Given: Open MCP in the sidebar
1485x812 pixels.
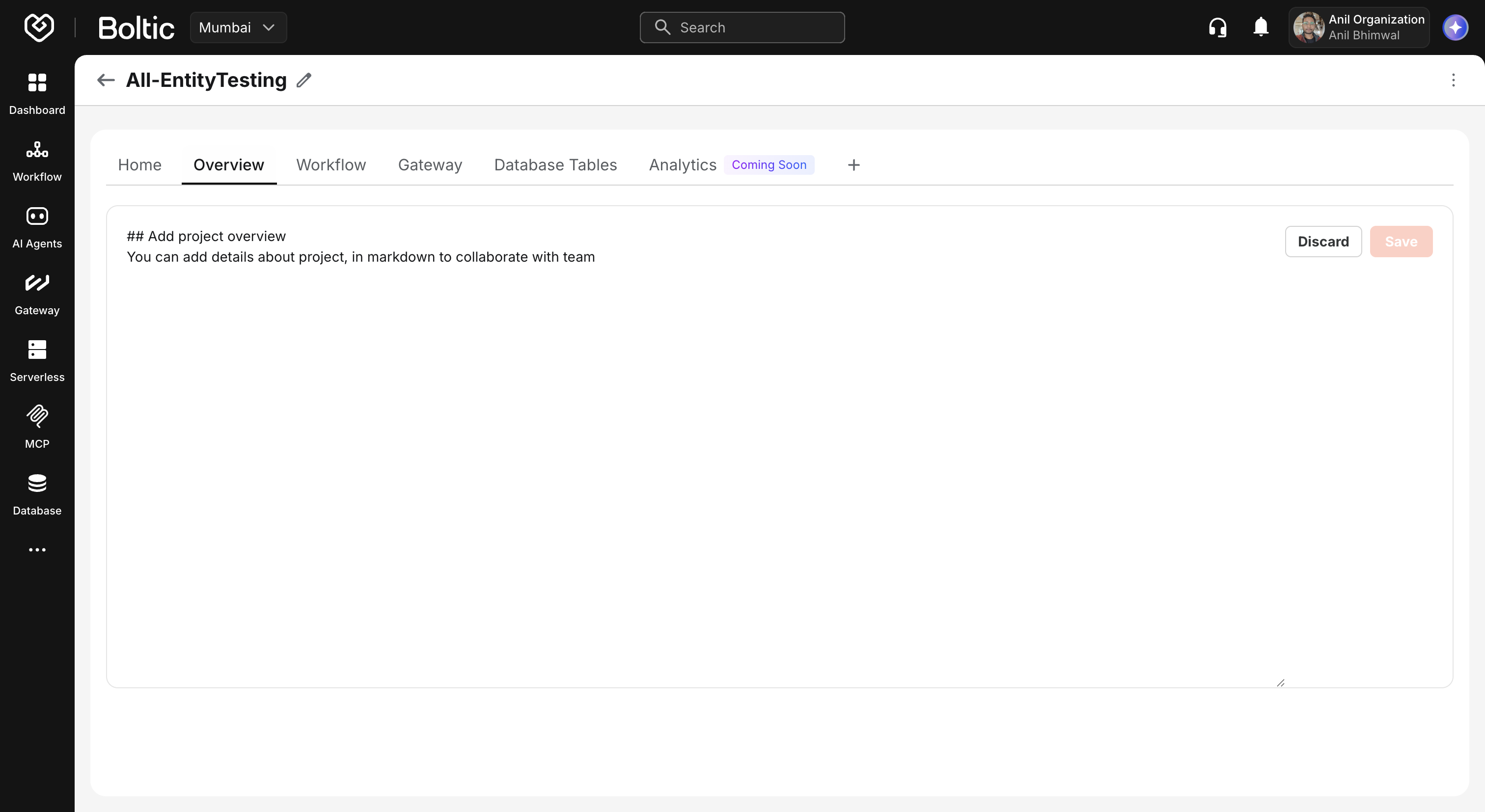Looking at the screenshot, I should coord(37,428).
